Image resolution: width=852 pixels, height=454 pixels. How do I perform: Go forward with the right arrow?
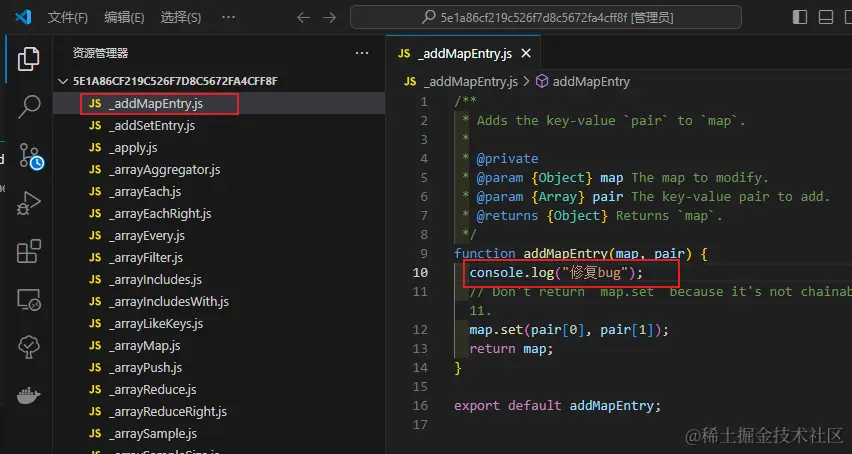click(x=329, y=17)
